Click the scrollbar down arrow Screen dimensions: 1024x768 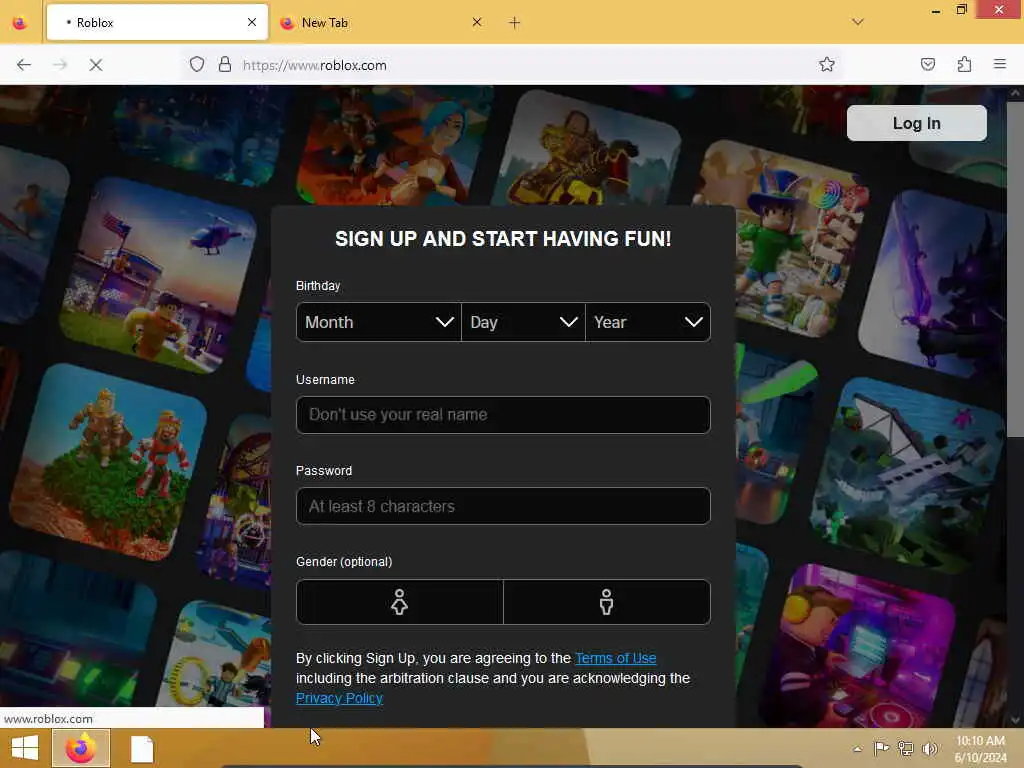click(1015, 720)
